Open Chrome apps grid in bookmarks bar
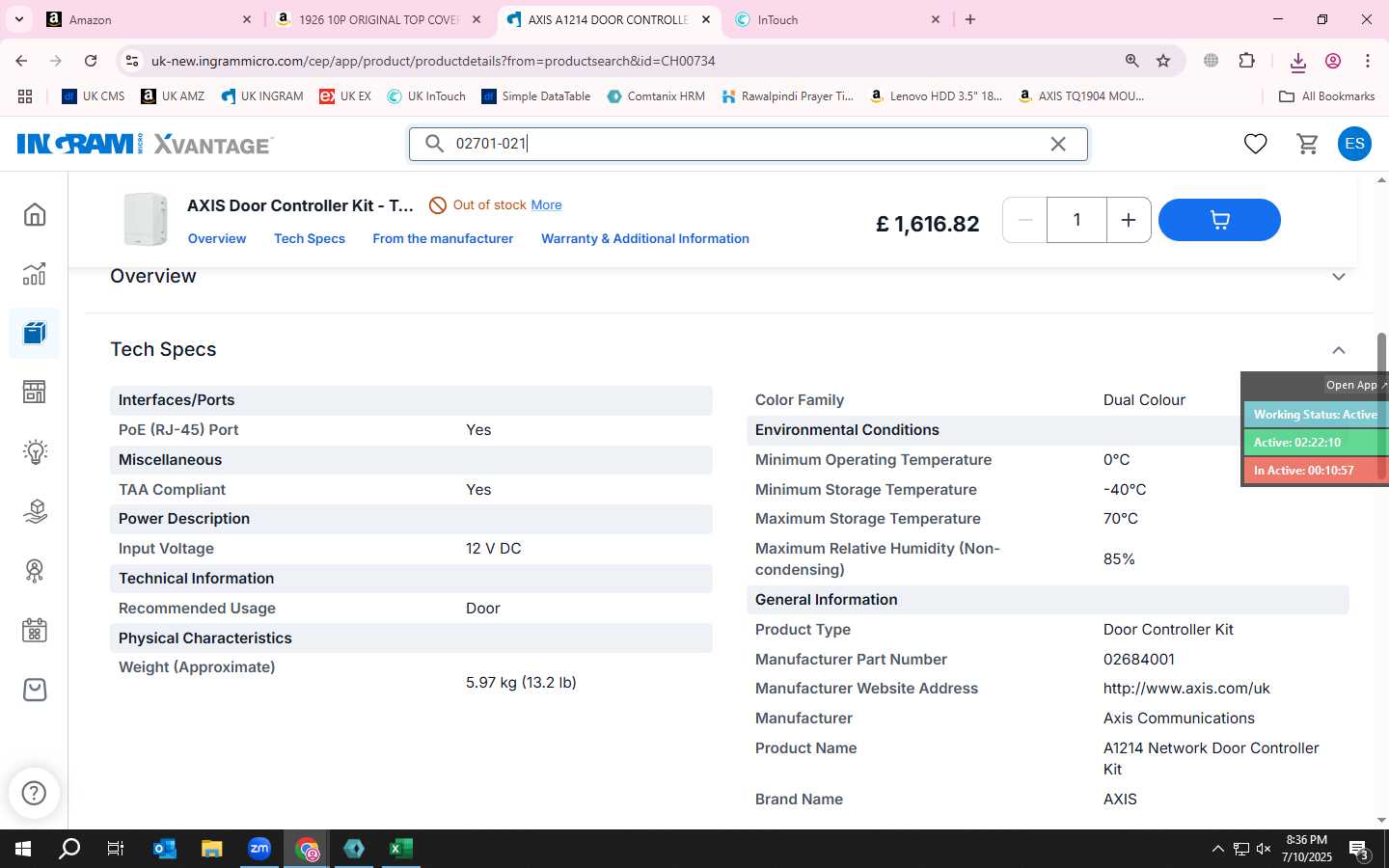Image resolution: width=1389 pixels, height=868 pixels. pyautogui.click(x=25, y=96)
